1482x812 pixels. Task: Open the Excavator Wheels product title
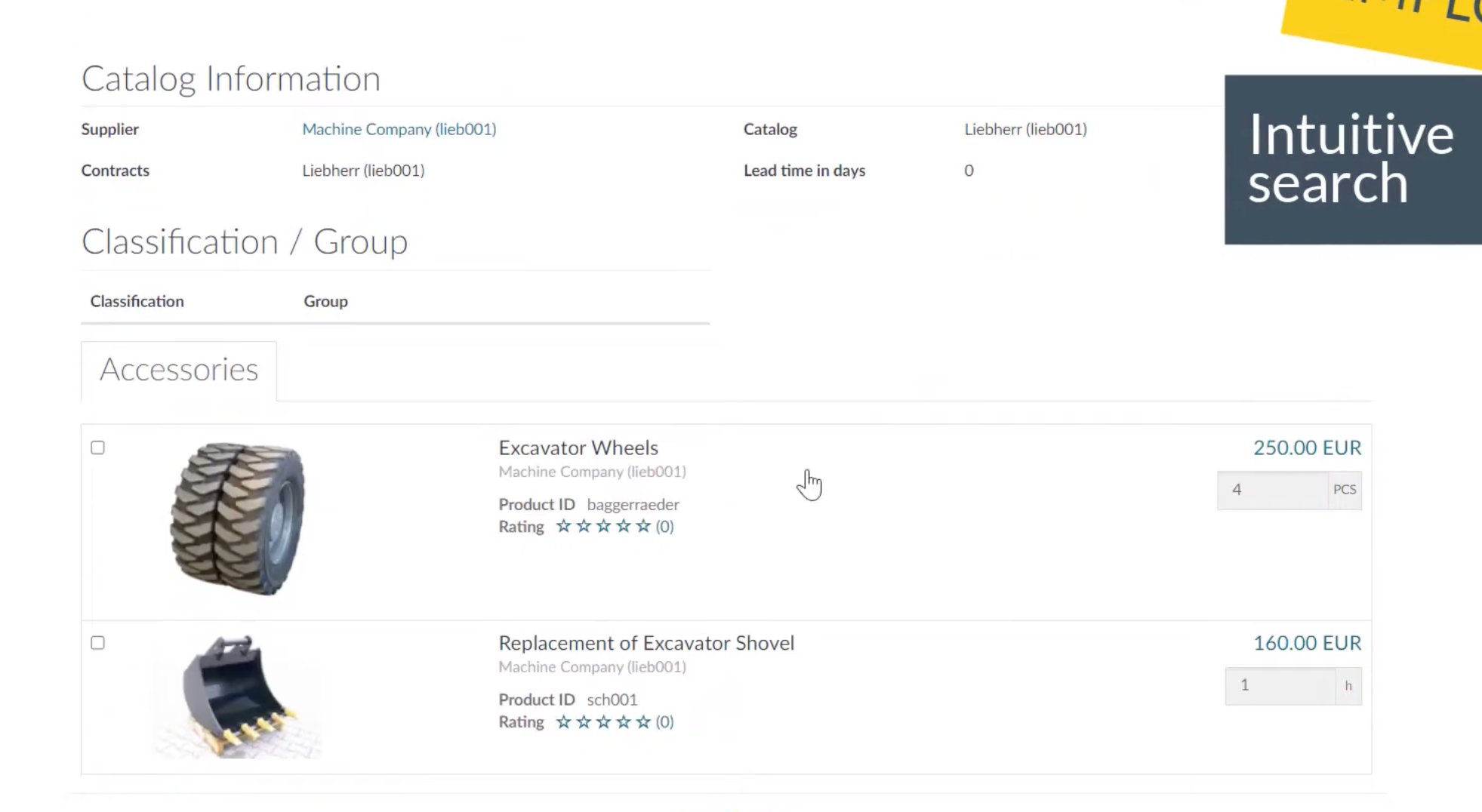(578, 448)
